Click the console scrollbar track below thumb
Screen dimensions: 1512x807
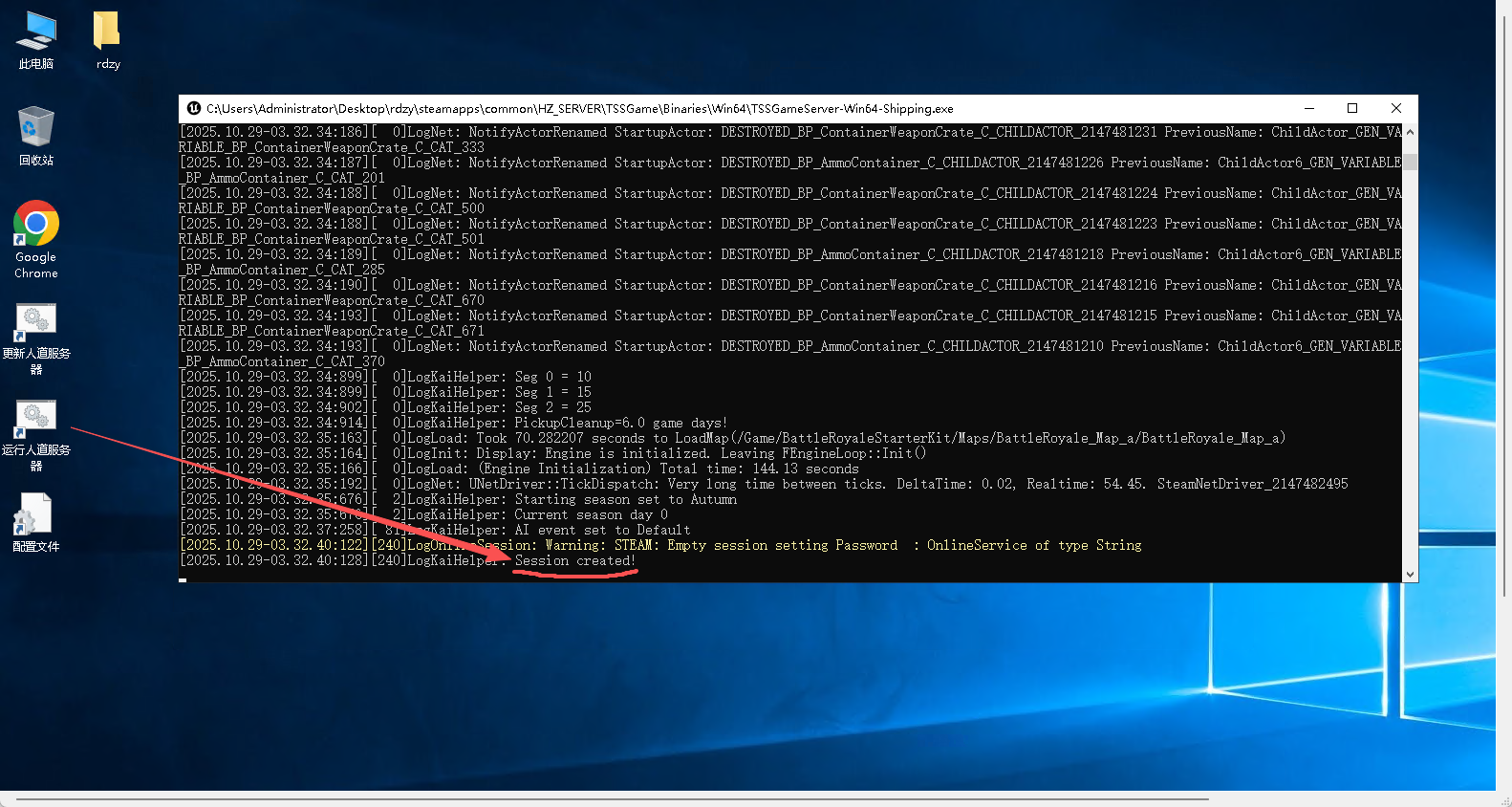1410,382
